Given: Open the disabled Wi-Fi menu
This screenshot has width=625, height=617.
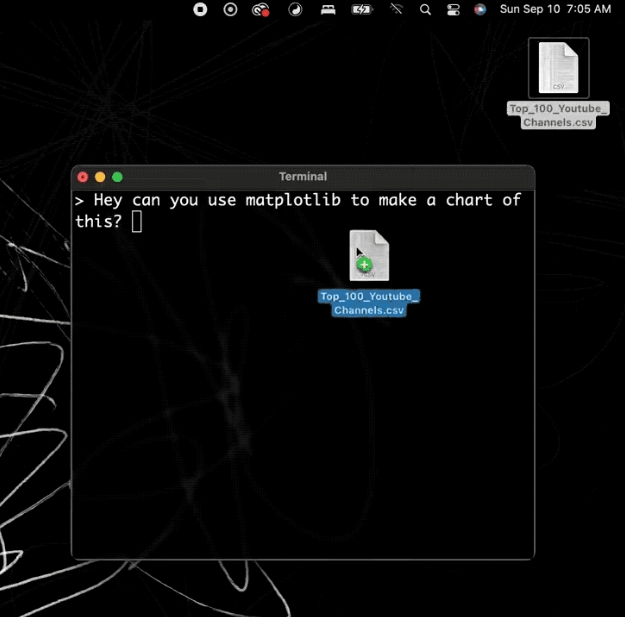Looking at the screenshot, I should pyautogui.click(x=396, y=9).
